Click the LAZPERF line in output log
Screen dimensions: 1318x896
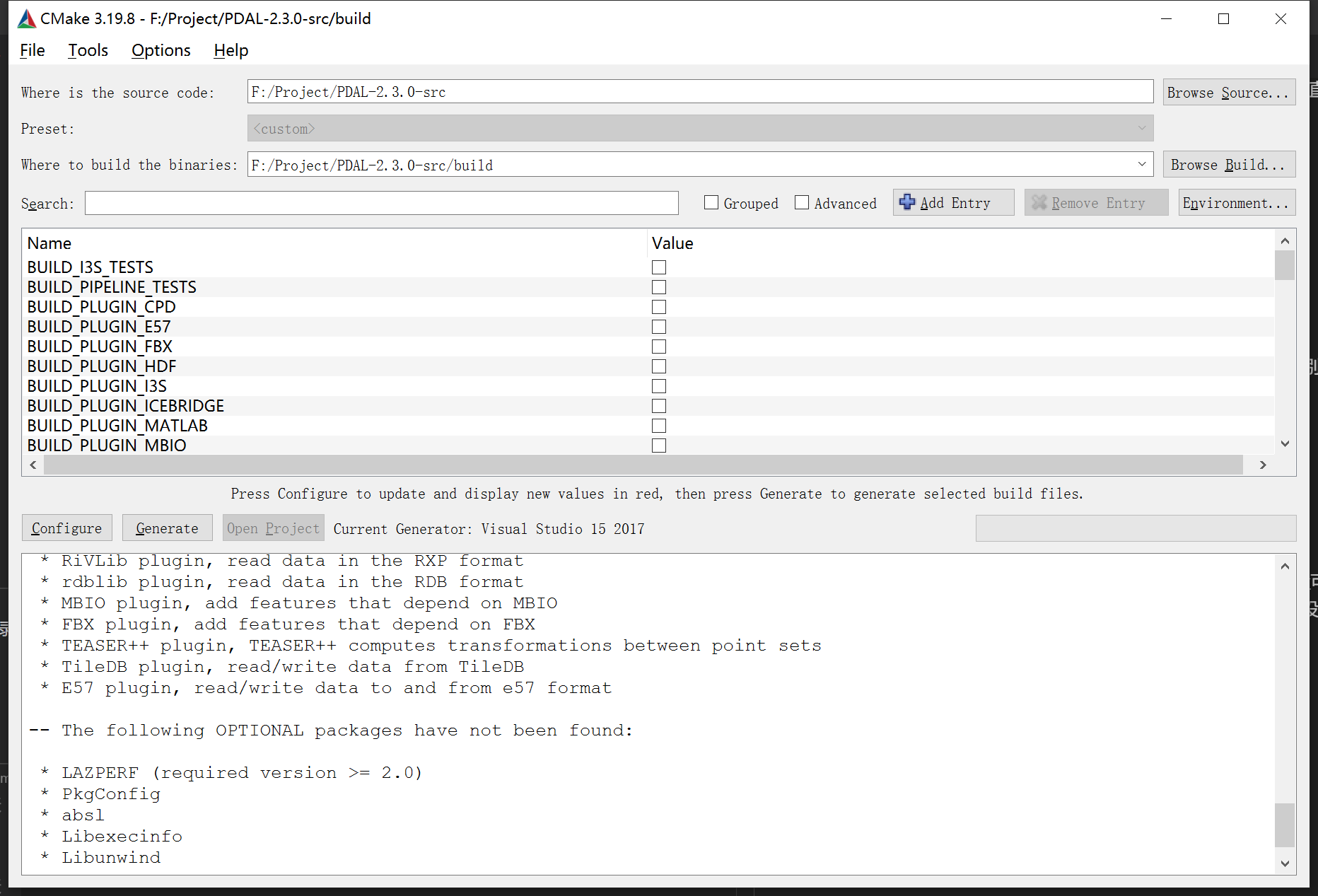231,773
